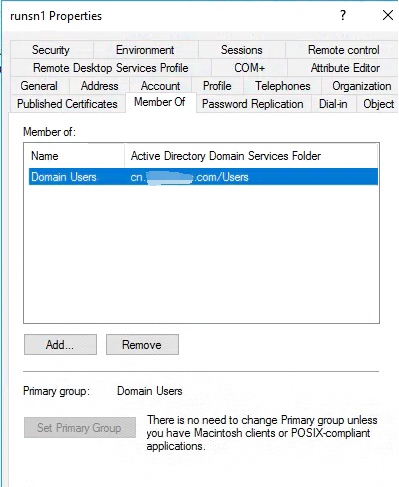The image size is (399, 487).
Task: Close the runsn1 Properties dialog
Action: [388, 15]
